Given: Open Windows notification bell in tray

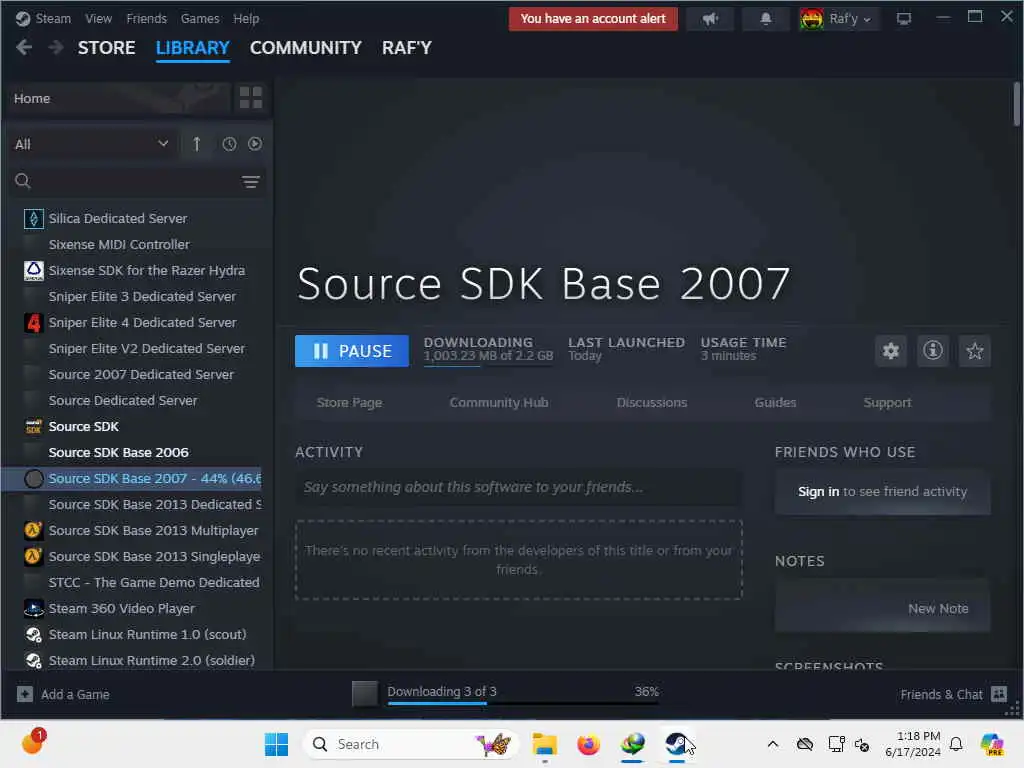Looking at the screenshot, I should click(x=956, y=744).
